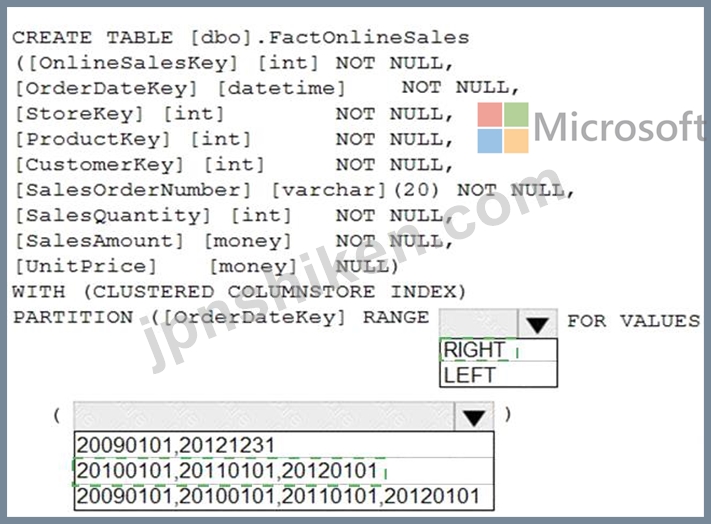Screen dimensions: 711x524
Task: Click the blue square of the logo
Action: click(490, 141)
